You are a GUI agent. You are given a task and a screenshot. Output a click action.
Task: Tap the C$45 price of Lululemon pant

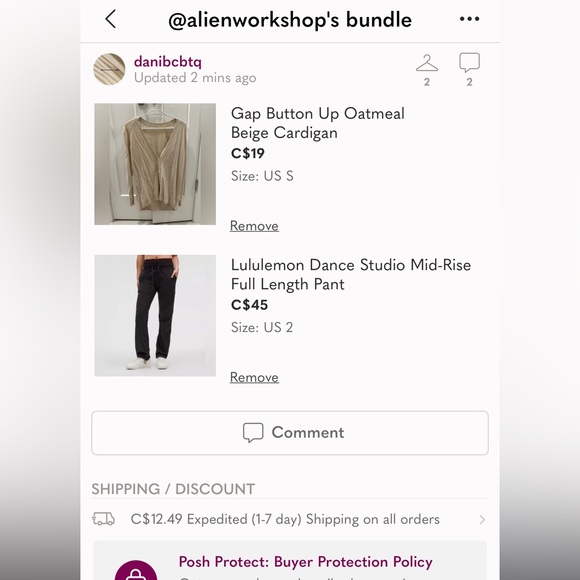tap(249, 305)
